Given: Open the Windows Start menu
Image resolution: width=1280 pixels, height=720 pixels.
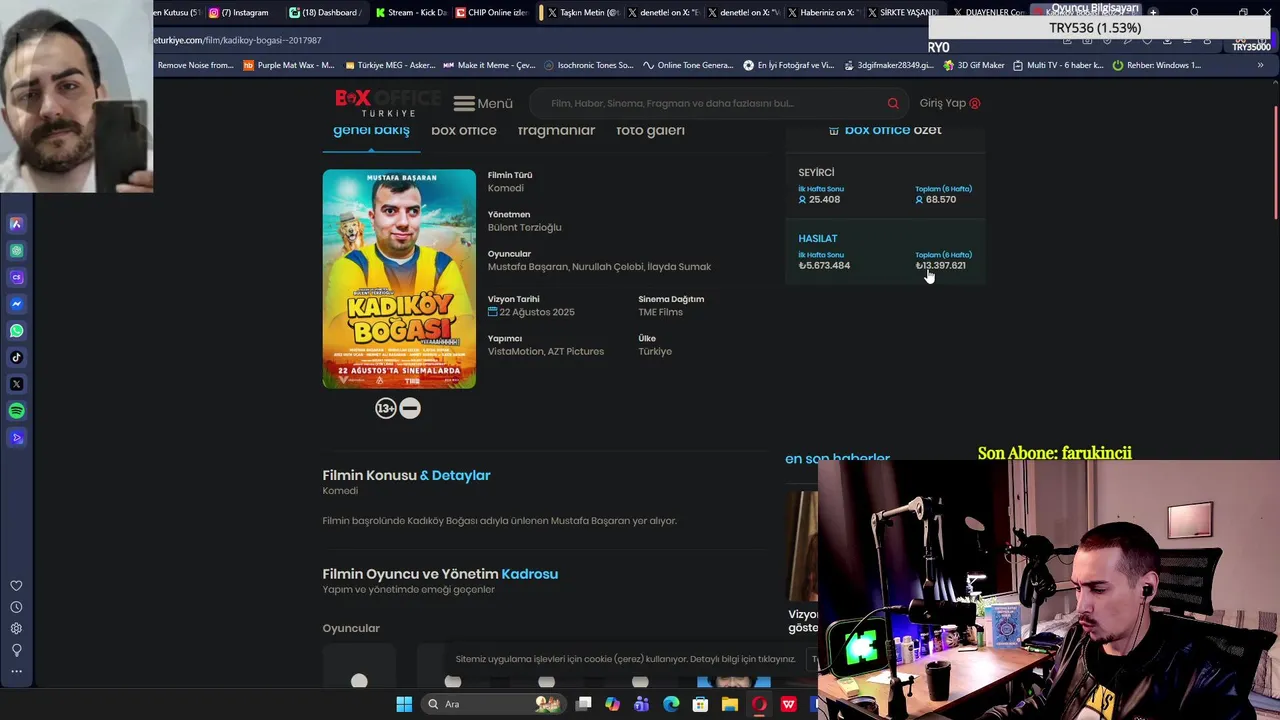Looking at the screenshot, I should pyautogui.click(x=404, y=704).
